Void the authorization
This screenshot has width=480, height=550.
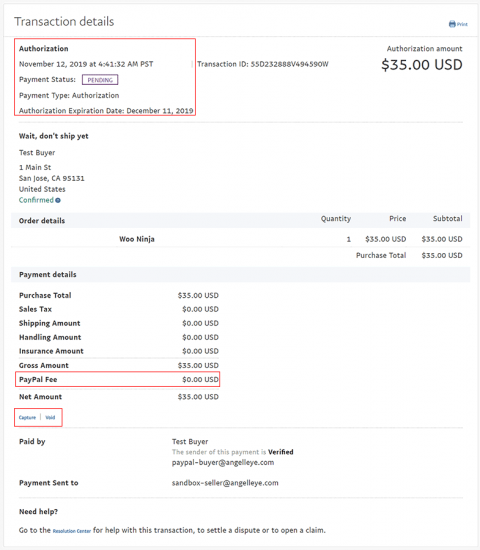(50, 417)
